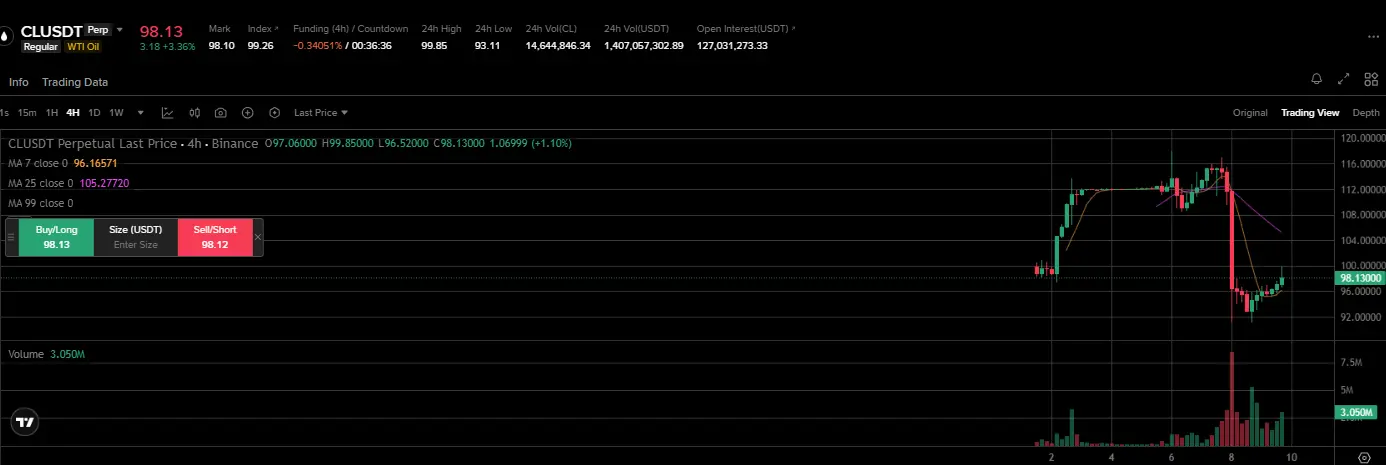
Task: Click the price alert bell icon
Action: tap(1317, 79)
